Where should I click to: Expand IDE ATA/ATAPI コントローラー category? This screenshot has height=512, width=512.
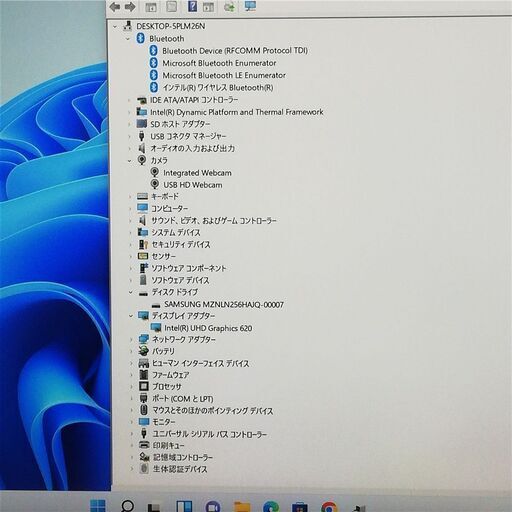tap(130, 100)
